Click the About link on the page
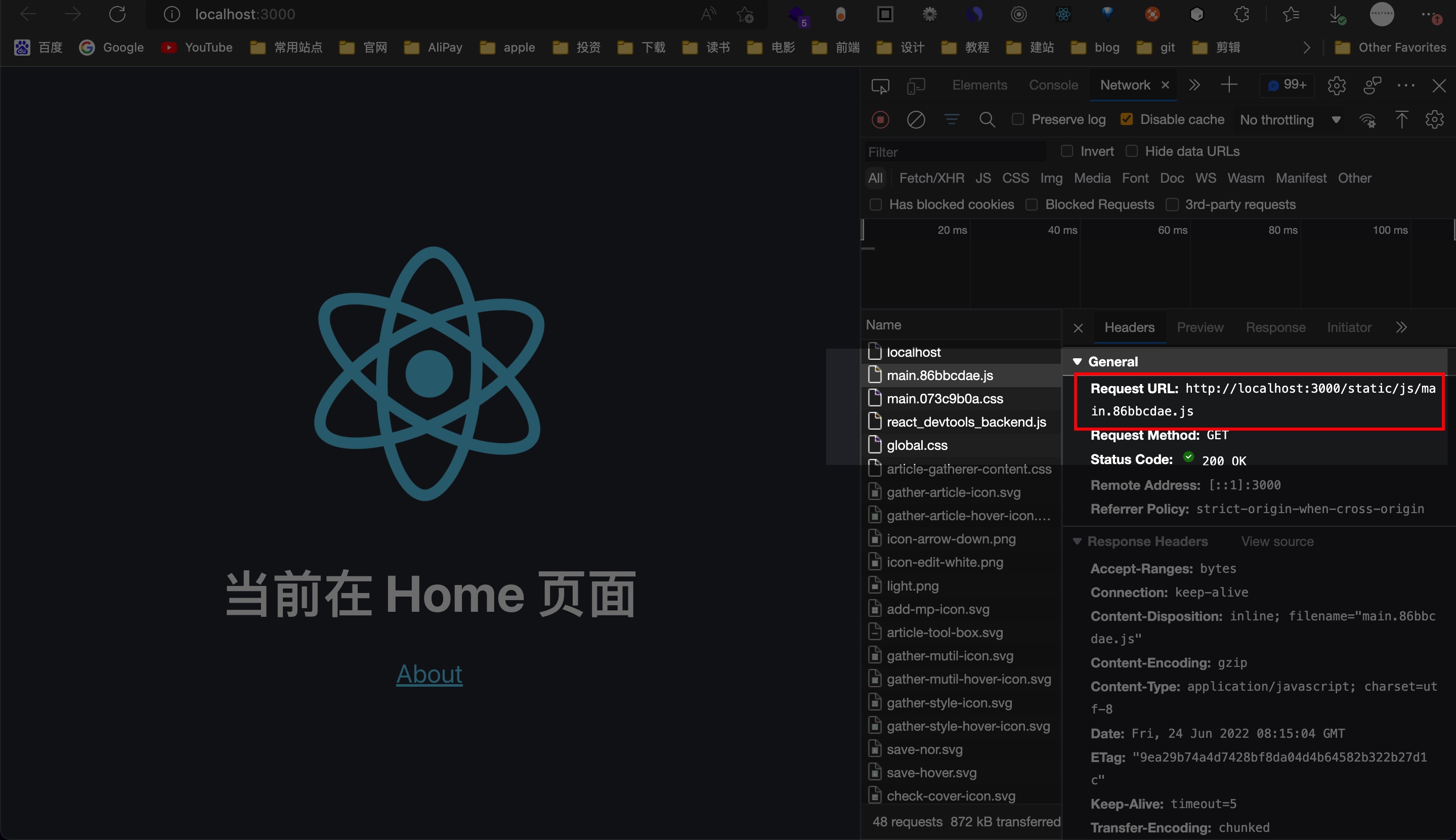Screen dimensions: 1456x840 [429, 673]
